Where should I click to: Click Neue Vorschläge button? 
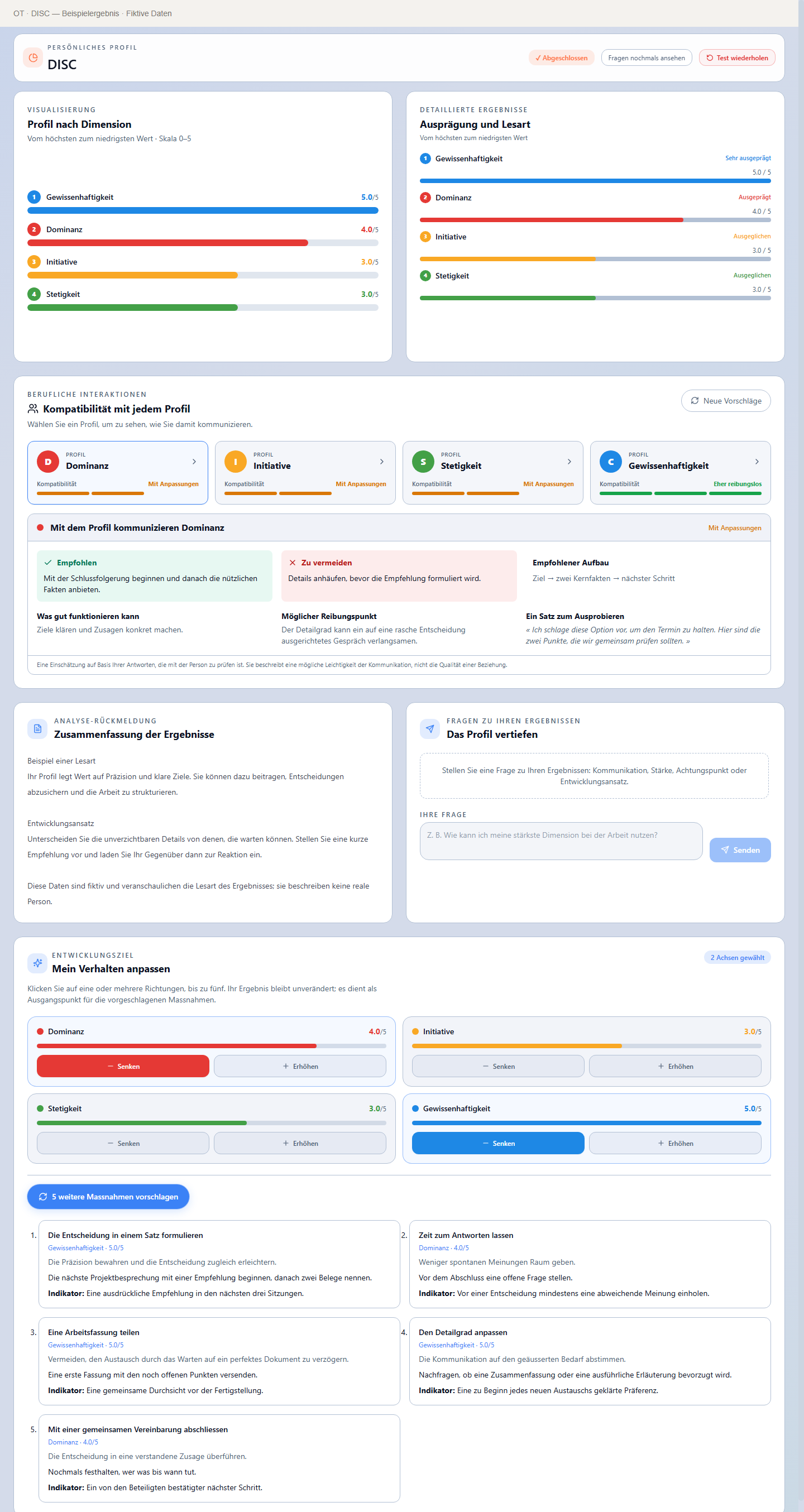[x=726, y=400]
